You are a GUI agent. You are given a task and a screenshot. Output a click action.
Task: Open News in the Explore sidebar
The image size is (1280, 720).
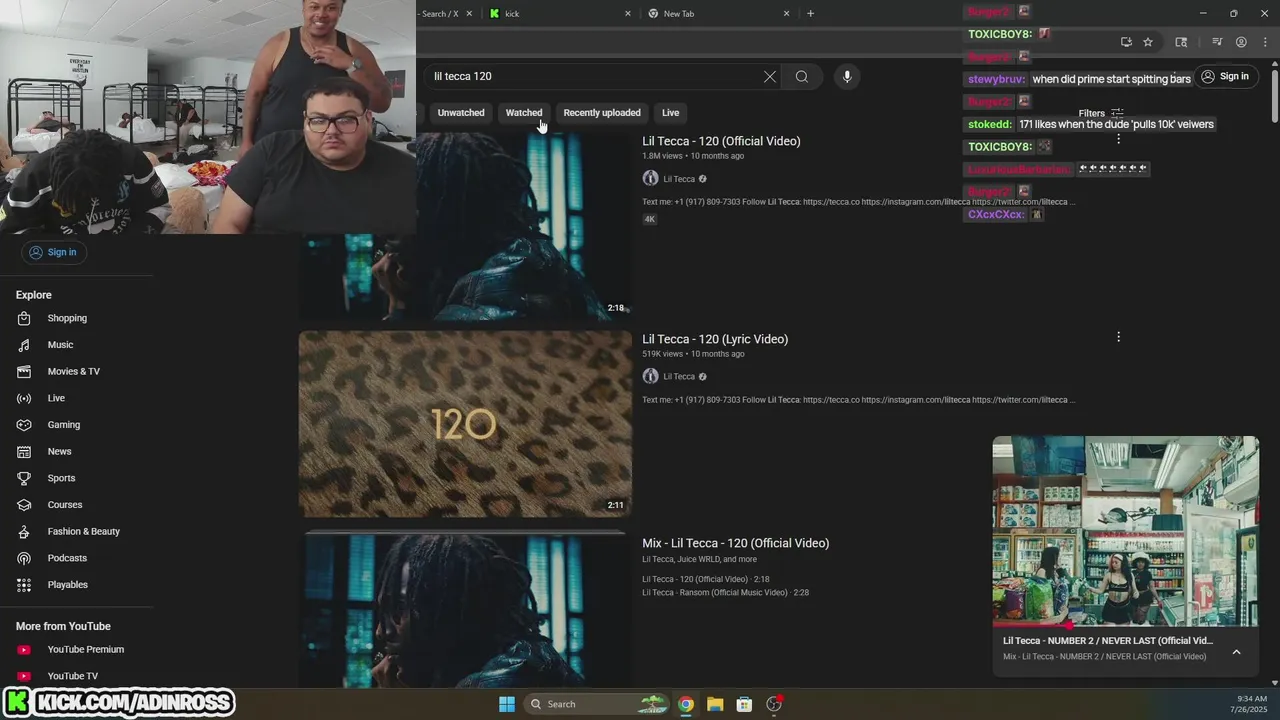[59, 451]
